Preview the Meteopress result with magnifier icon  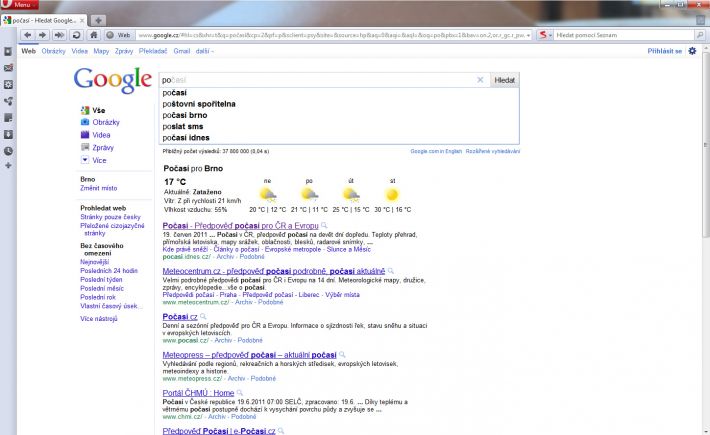click(342, 354)
